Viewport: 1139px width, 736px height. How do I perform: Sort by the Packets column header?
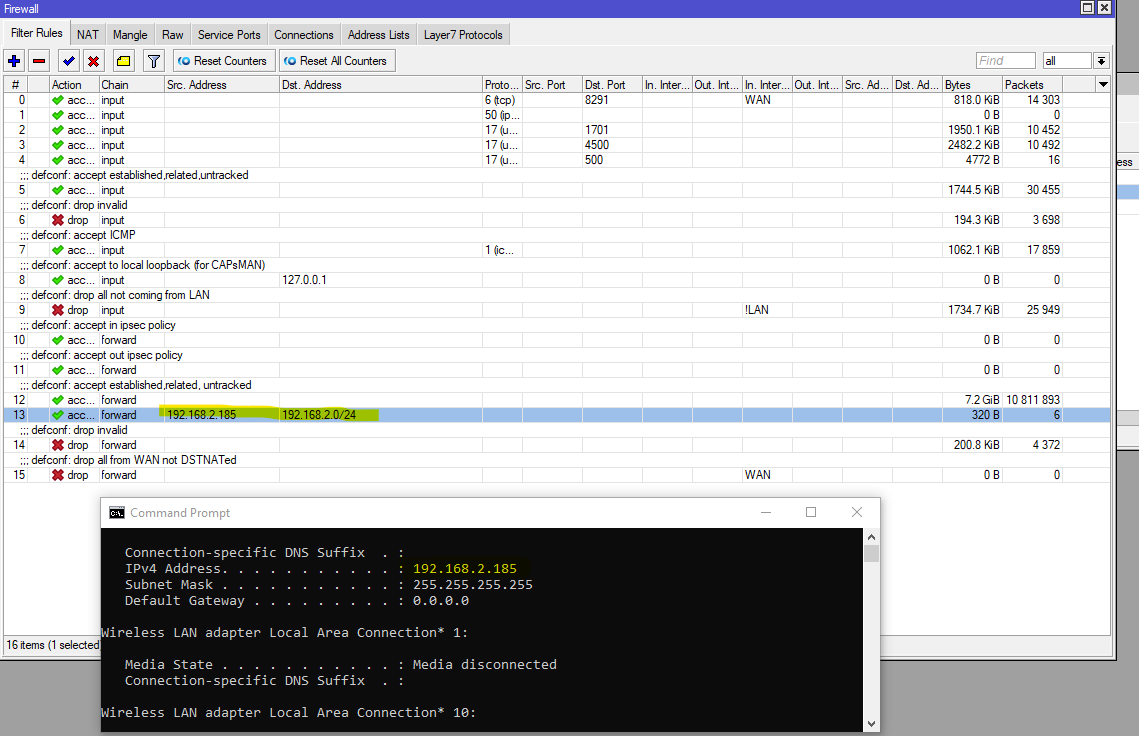click(x=1032, y=85)
